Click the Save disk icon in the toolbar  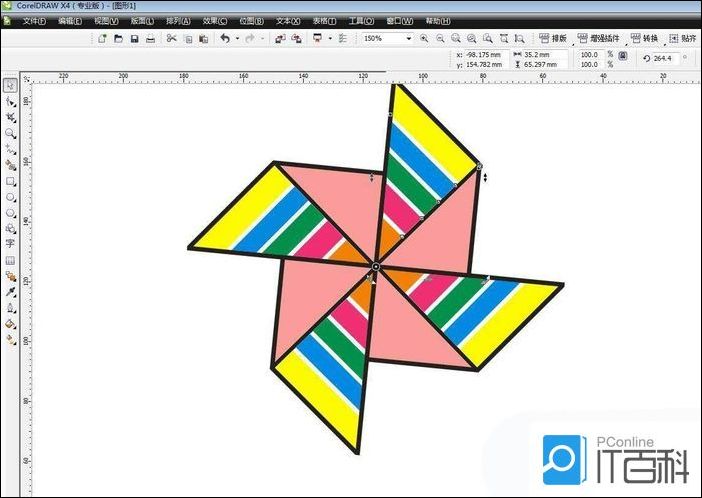tap(133, 38)
